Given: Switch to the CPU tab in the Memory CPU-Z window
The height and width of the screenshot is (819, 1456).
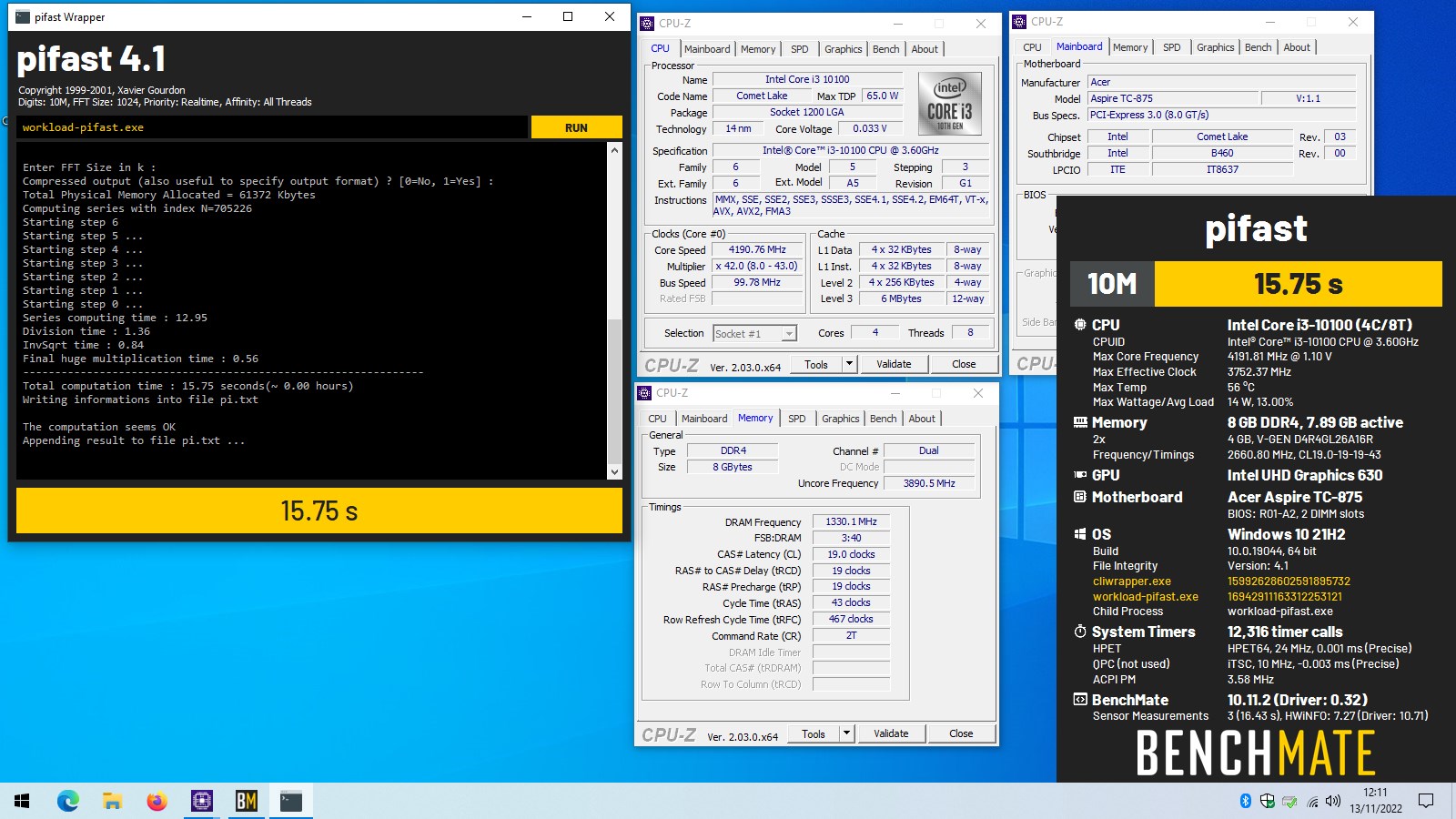Looking at the screenshot, I should 657,419.
